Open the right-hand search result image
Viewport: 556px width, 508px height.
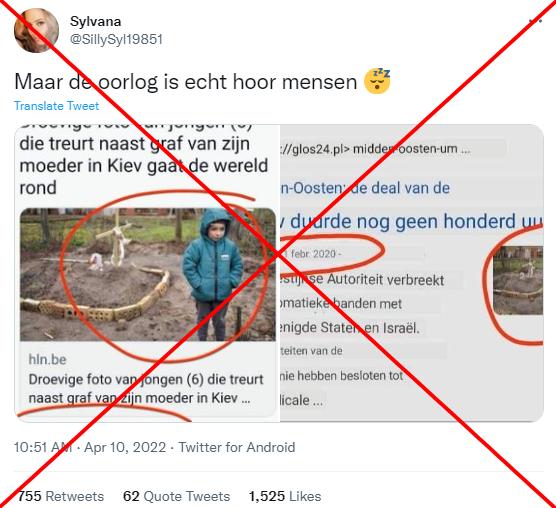click(412, 273)
